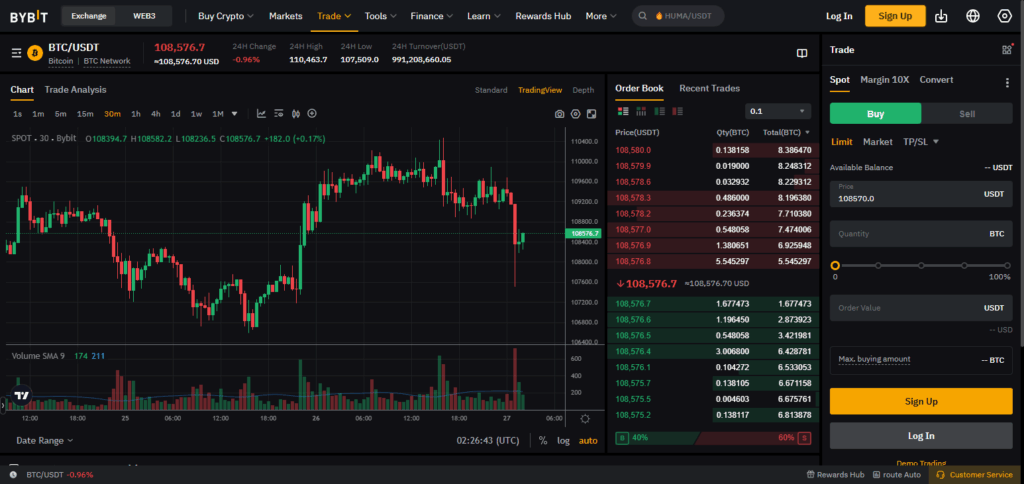Click the chart indicators line icon
Image resolution: width=1024 pixels, height=484 pixels.
point(261,114)
